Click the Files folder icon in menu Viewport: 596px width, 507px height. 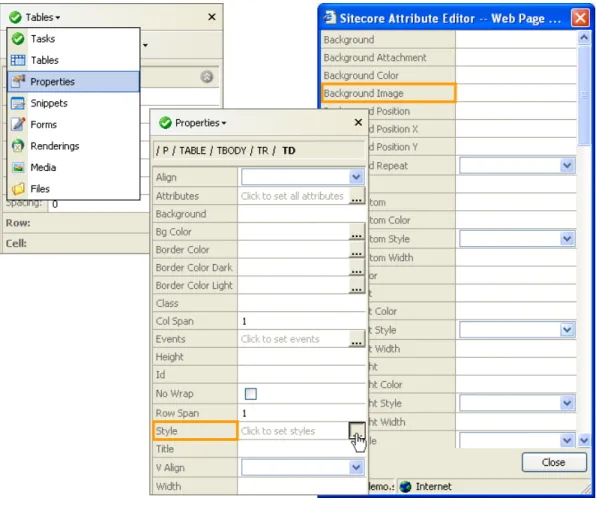pyautogui.click(x=18, y=189)
